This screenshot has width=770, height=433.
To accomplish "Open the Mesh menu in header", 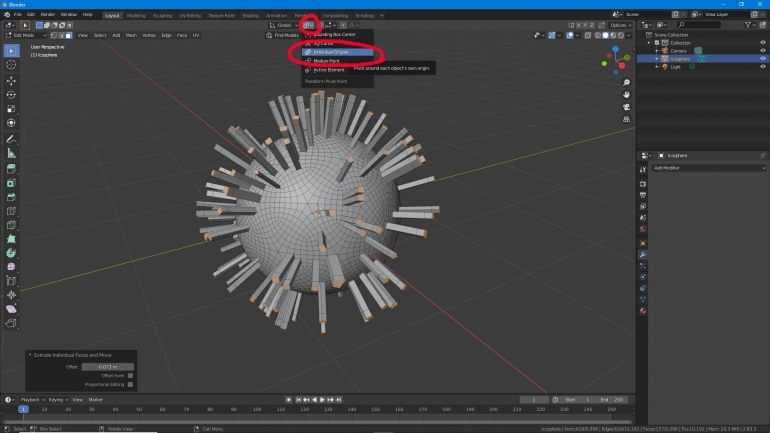I will pos(131,35).
